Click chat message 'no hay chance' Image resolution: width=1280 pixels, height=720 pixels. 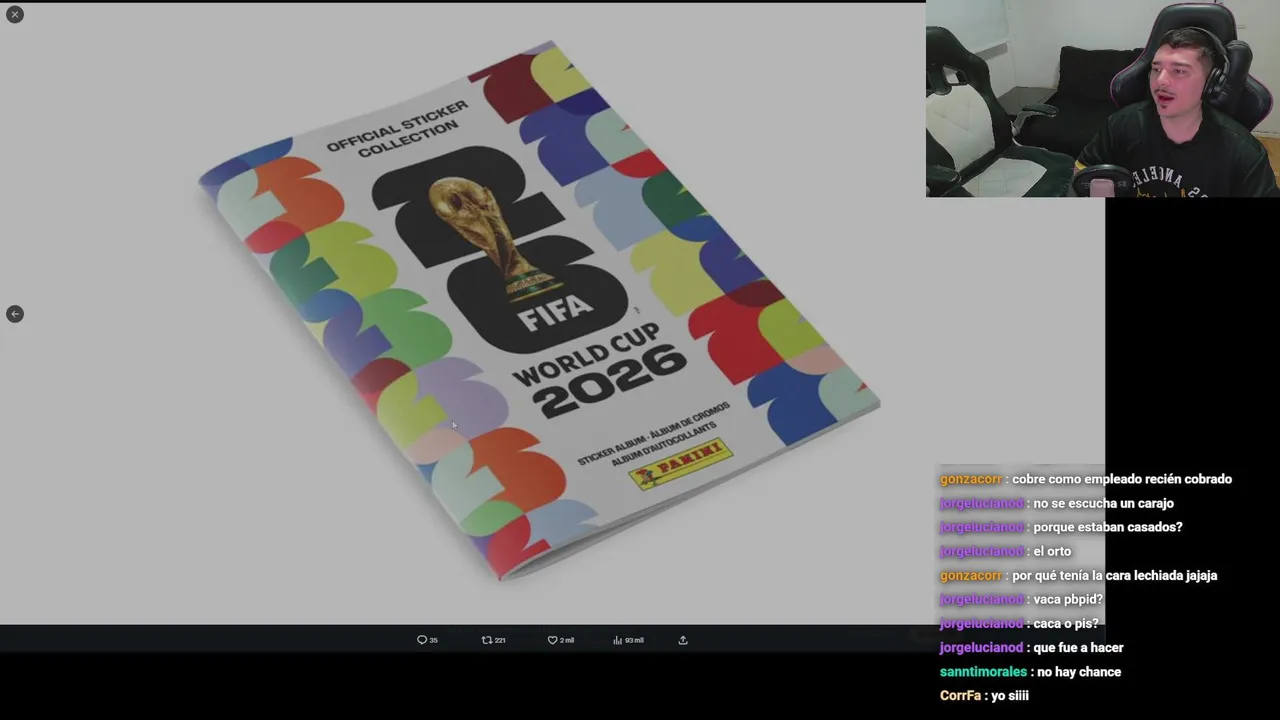tap(1079, 672)
